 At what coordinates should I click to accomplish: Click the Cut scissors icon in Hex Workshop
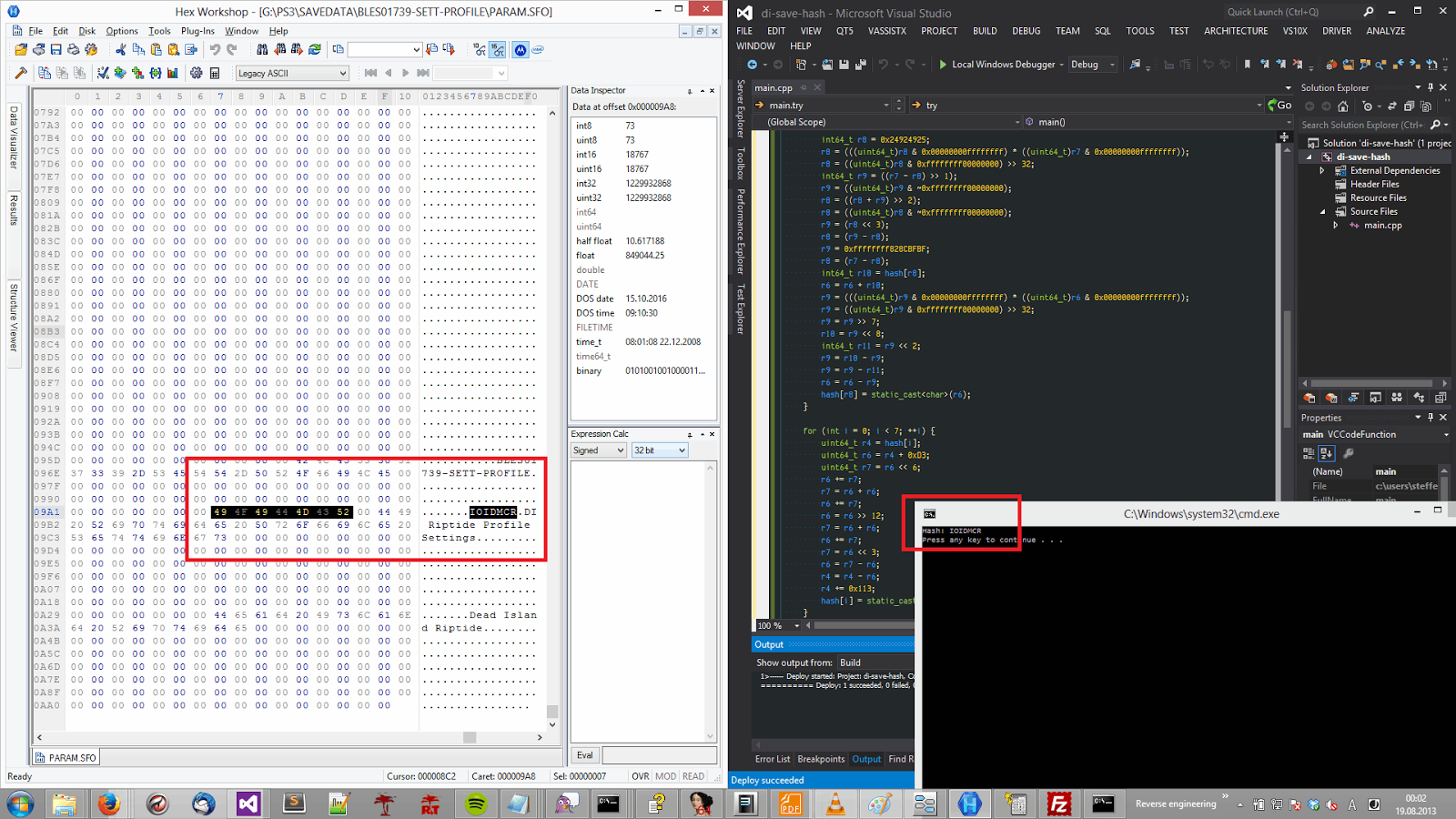coord(120,50)
